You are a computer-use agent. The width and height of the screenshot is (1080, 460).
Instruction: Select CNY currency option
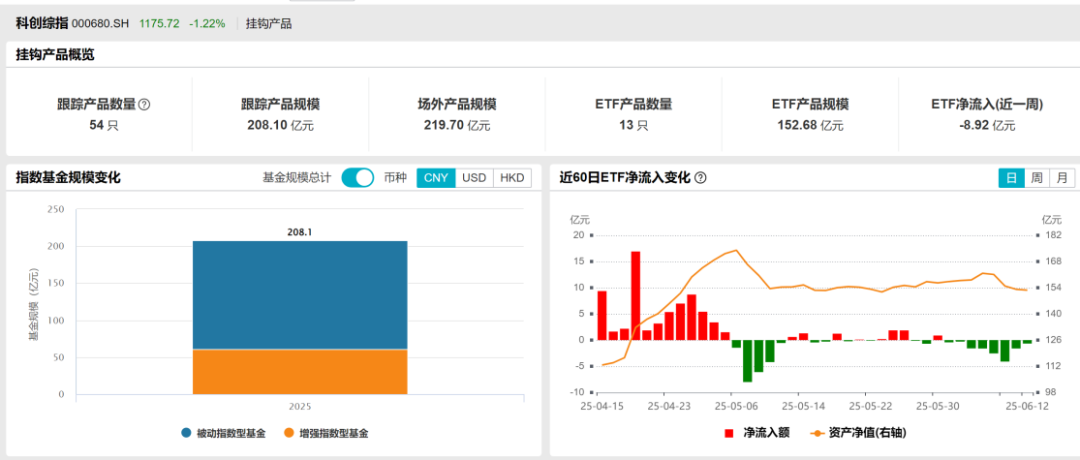[436, 178]
